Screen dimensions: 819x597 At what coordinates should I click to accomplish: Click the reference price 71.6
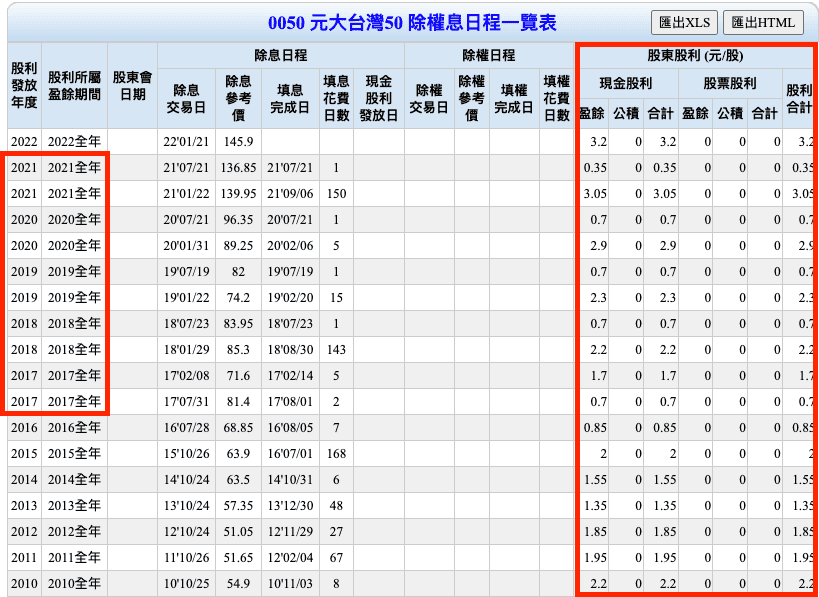[238, 376]
